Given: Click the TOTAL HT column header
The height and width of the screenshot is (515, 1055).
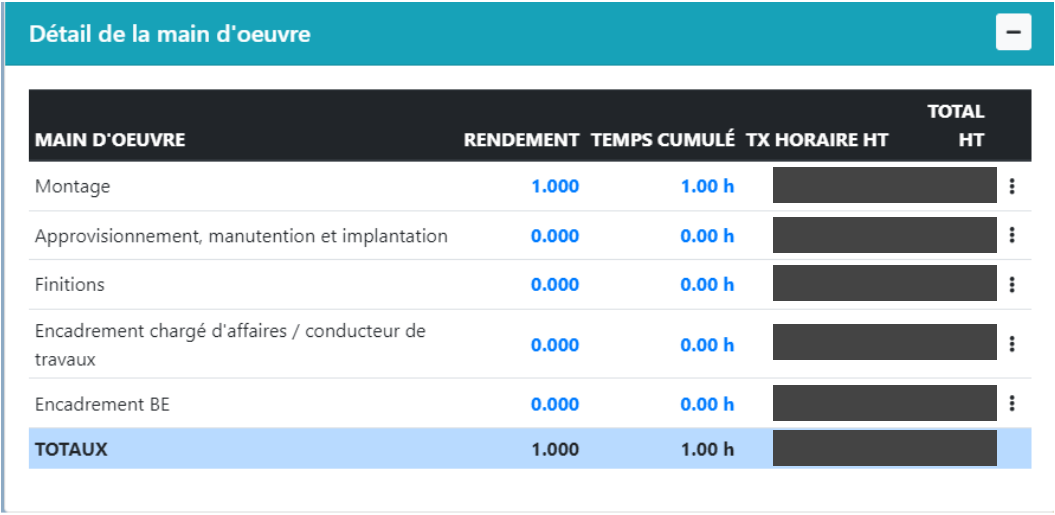Looking at the screenshot, I should [957, 126].
